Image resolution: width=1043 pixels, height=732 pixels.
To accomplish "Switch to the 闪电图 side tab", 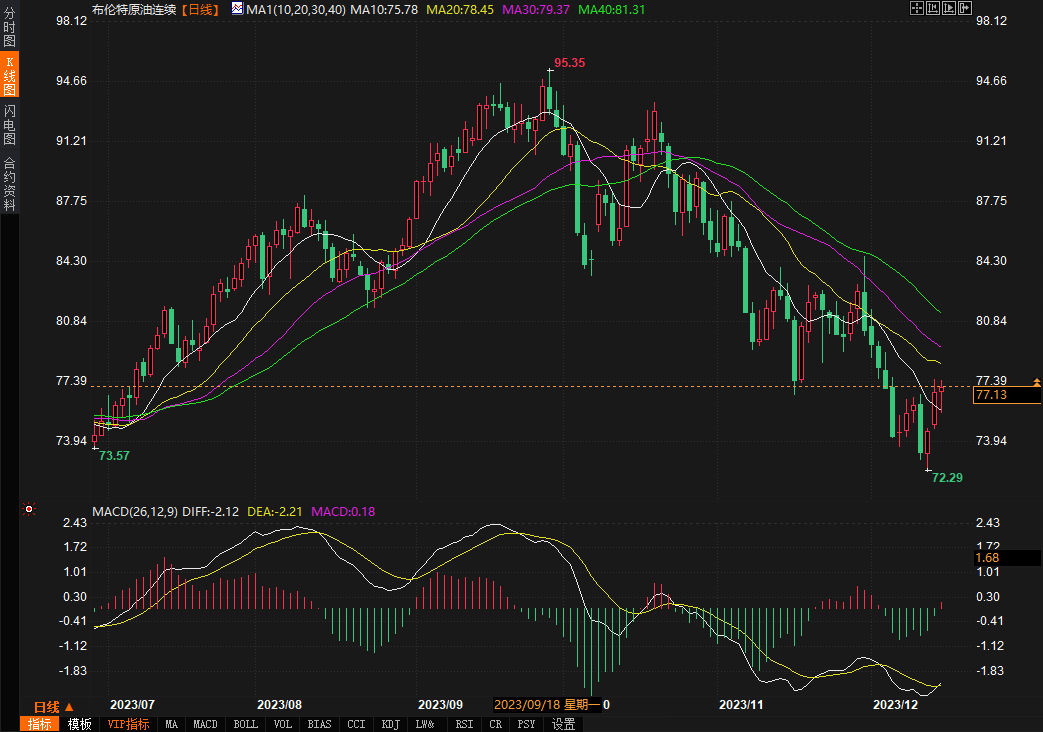I will 9,124.
